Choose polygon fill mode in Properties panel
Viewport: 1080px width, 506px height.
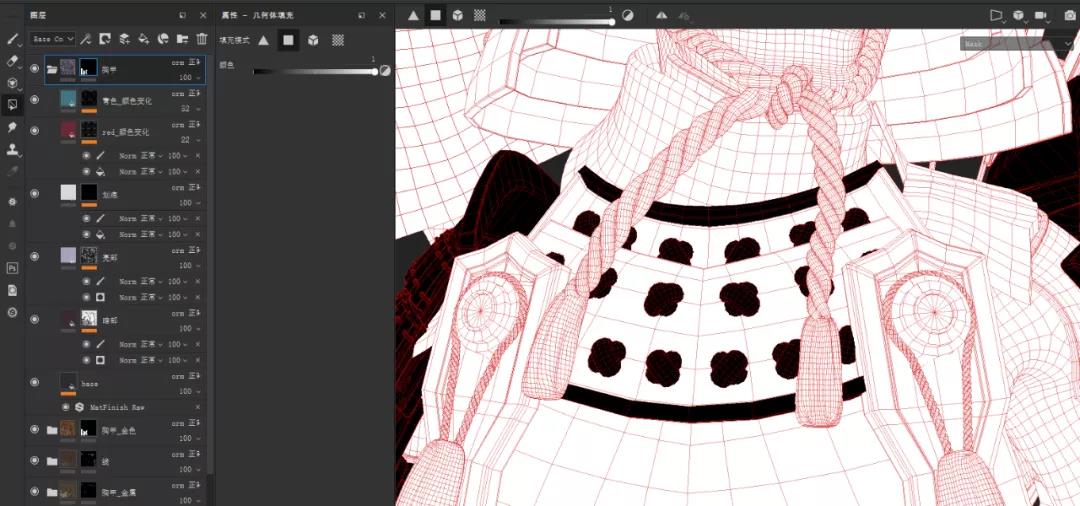[x=289, y=40]
